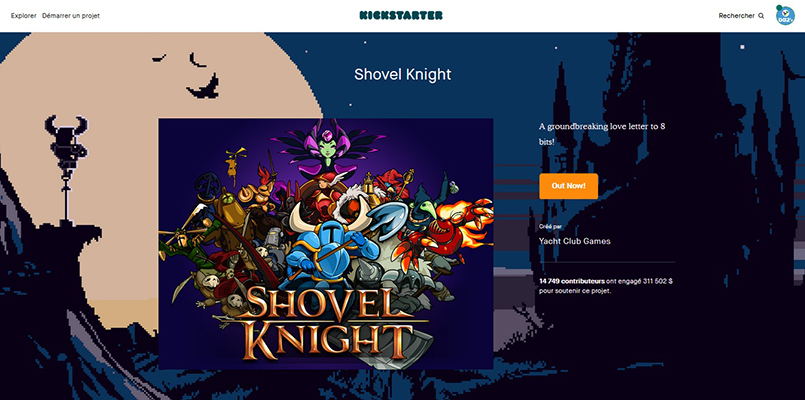Click the green notification dot on avatar
The height and width of the screenshot is (400, 805).
click(779, 8)
